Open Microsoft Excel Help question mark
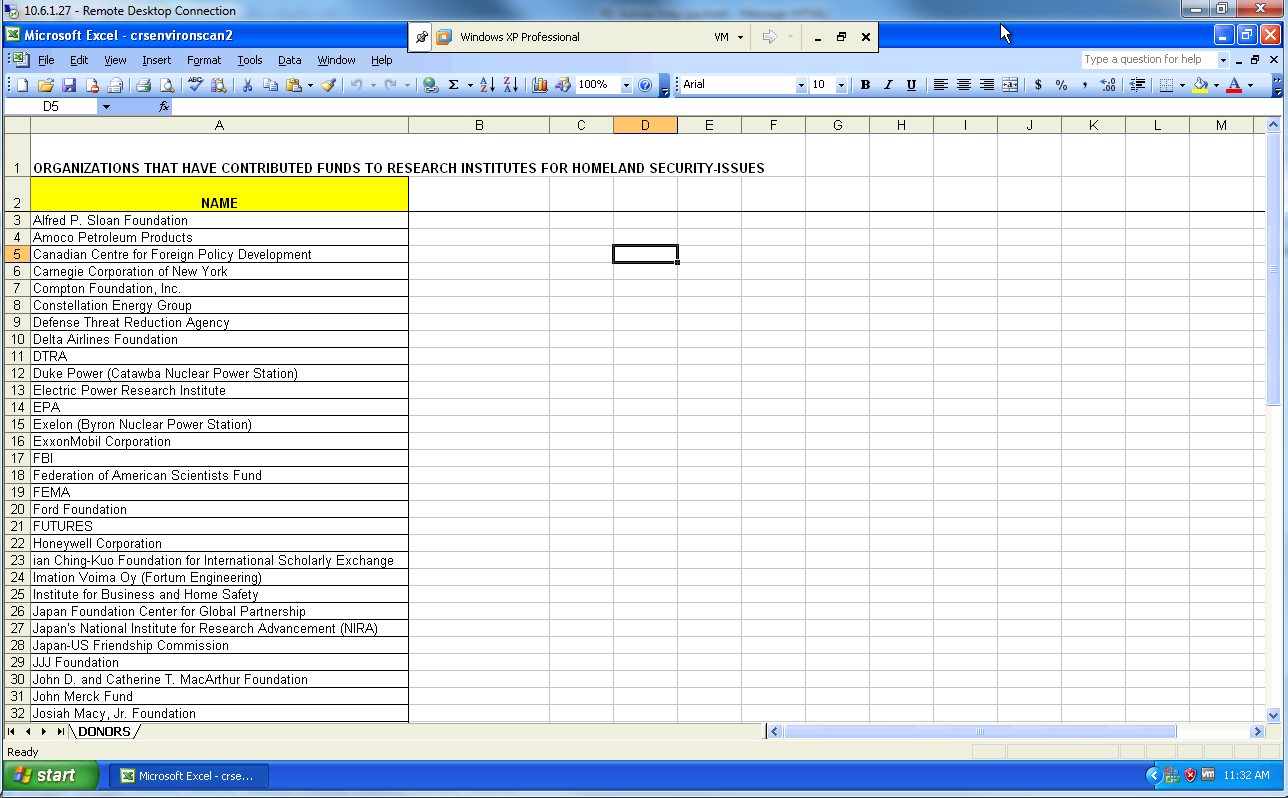This screenshot has height=798, width=1288. 645,85
